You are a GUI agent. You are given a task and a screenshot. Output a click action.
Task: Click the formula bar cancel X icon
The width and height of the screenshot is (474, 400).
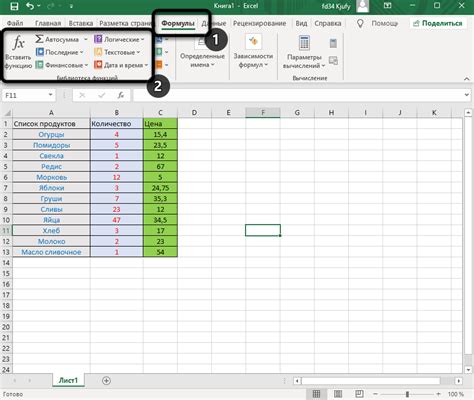82,96
